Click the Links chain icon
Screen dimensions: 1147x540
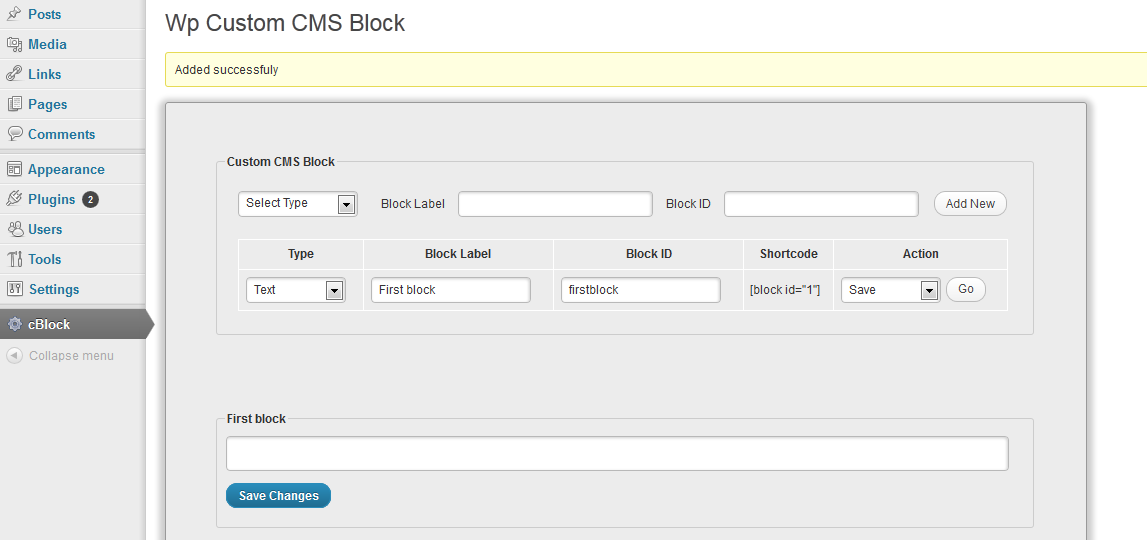(x=14, y=74)
